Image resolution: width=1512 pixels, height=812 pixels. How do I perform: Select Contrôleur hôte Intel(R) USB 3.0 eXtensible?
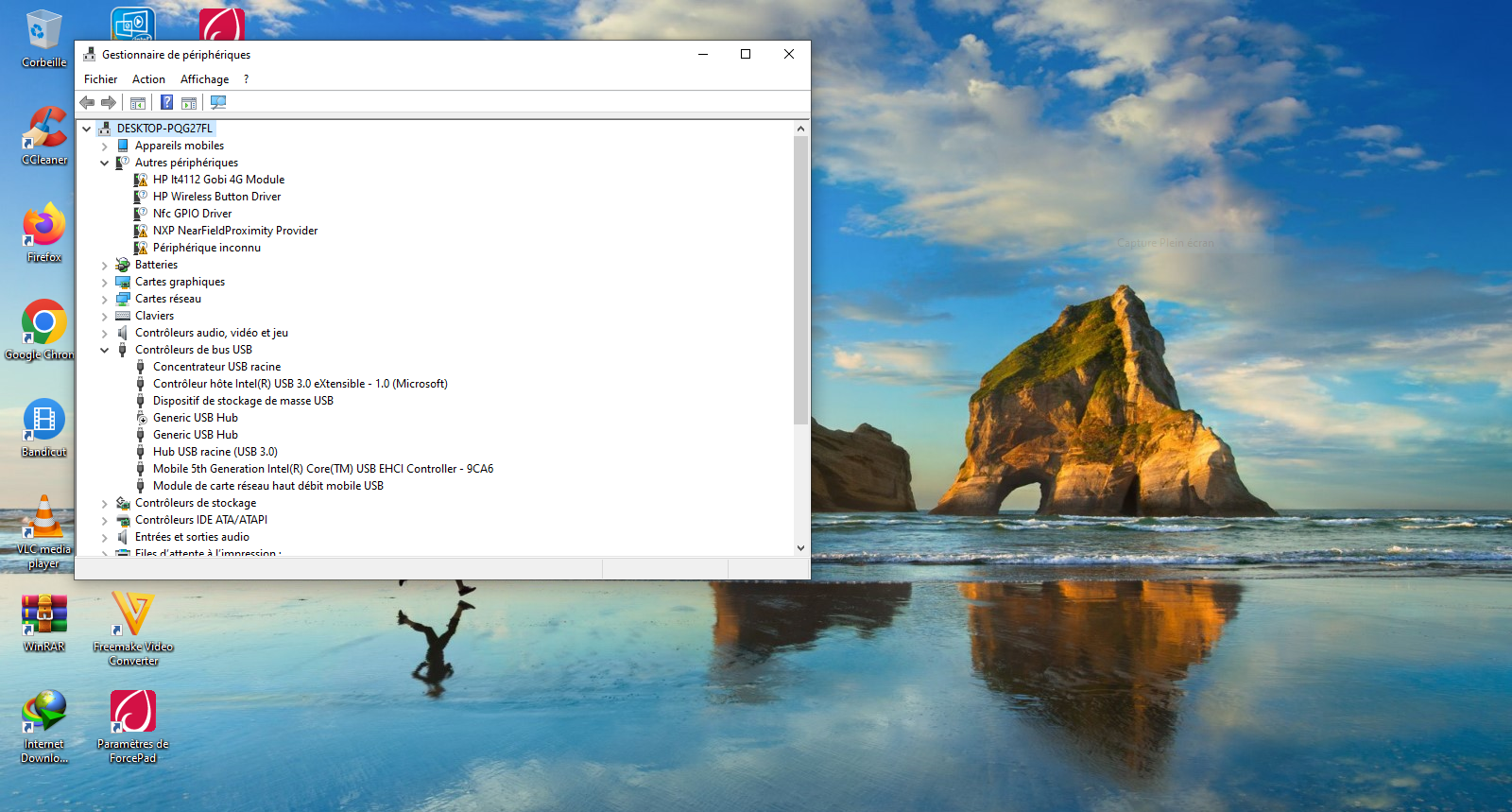(x=301, y=384)
